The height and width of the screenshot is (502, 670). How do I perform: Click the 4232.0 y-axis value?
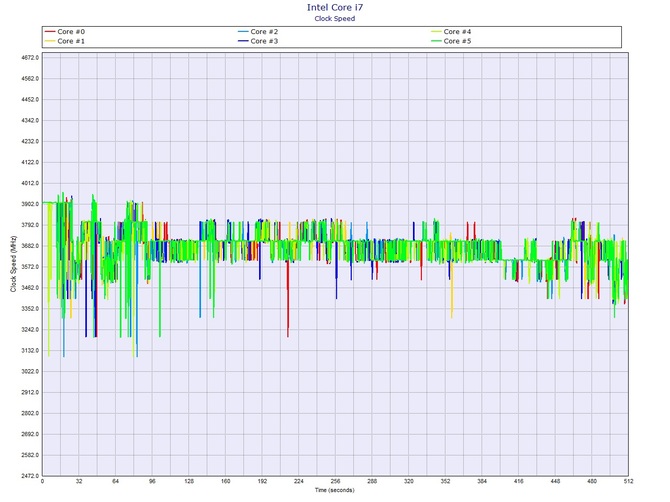pos(30,141)
